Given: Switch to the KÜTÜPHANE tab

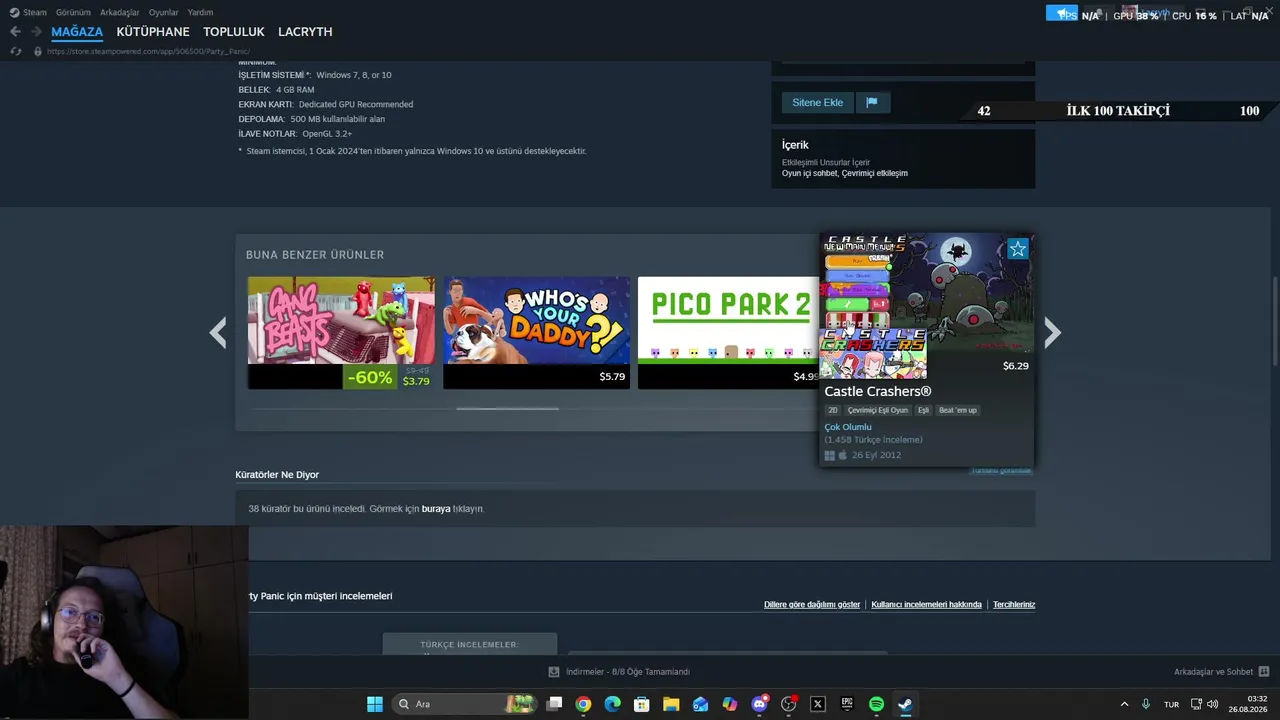Looking at the screenshot, I should coord(153,32).
